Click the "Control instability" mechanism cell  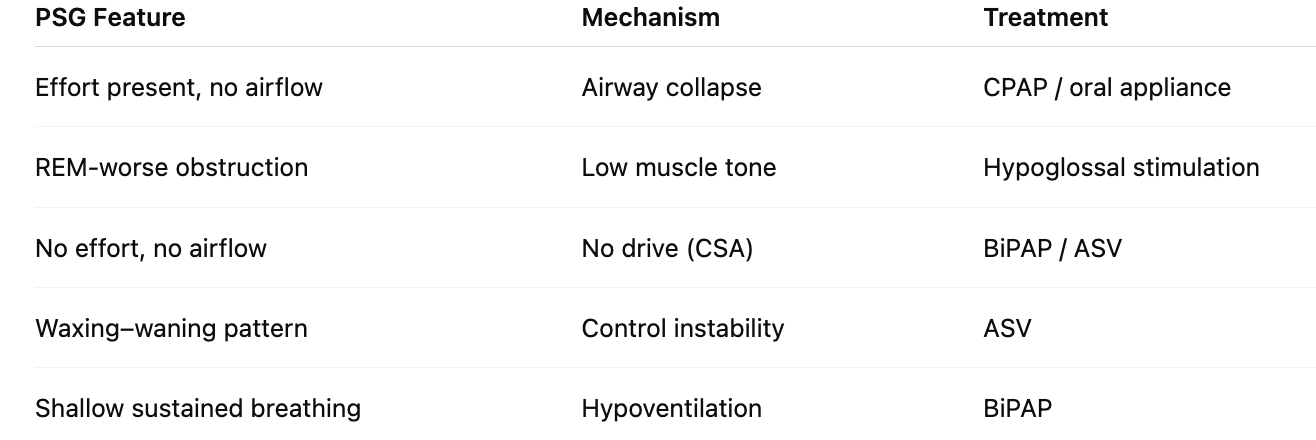pos(683,328)
